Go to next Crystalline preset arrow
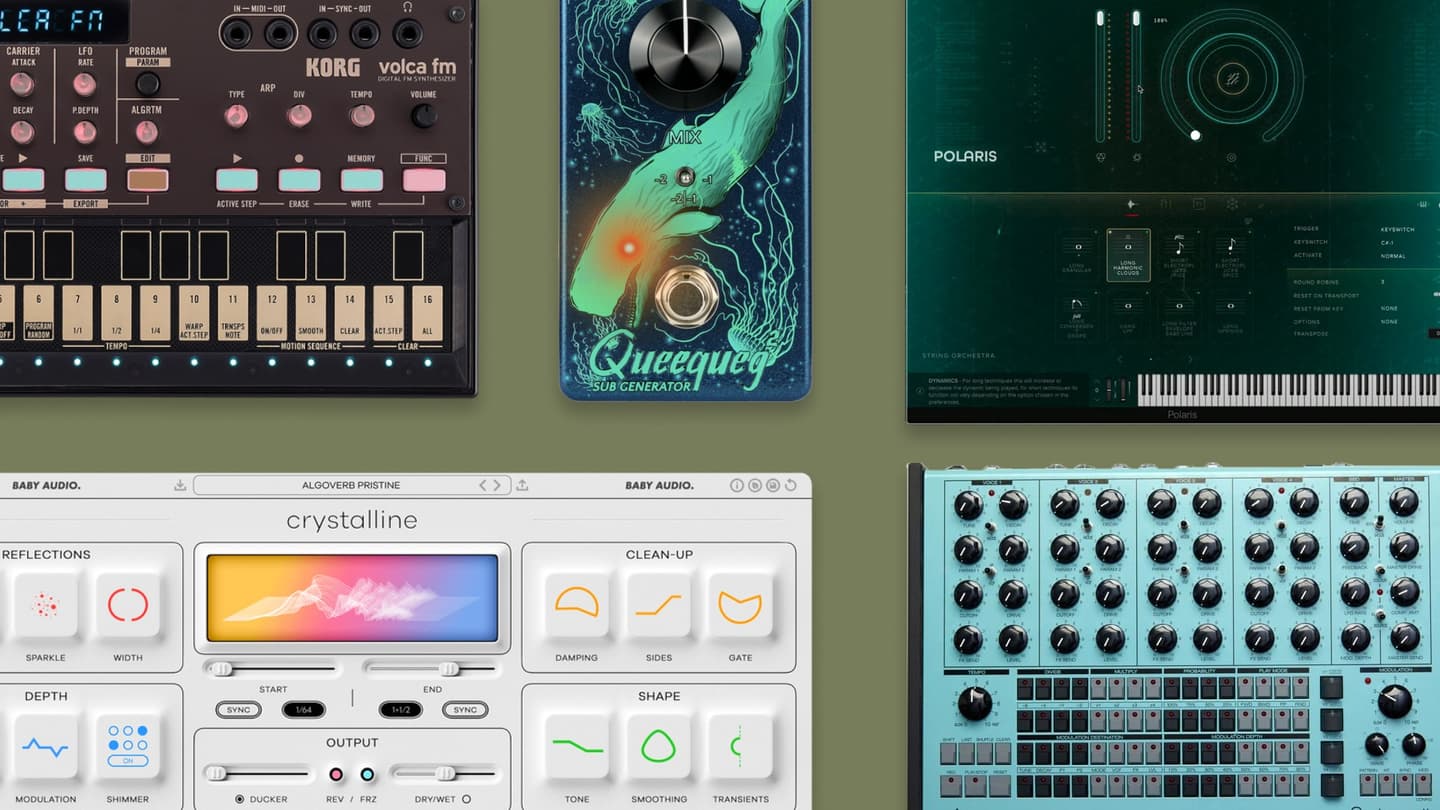The height and width of the screenshot is (810, 1440). pyautogui.click(x=499, y=485)
